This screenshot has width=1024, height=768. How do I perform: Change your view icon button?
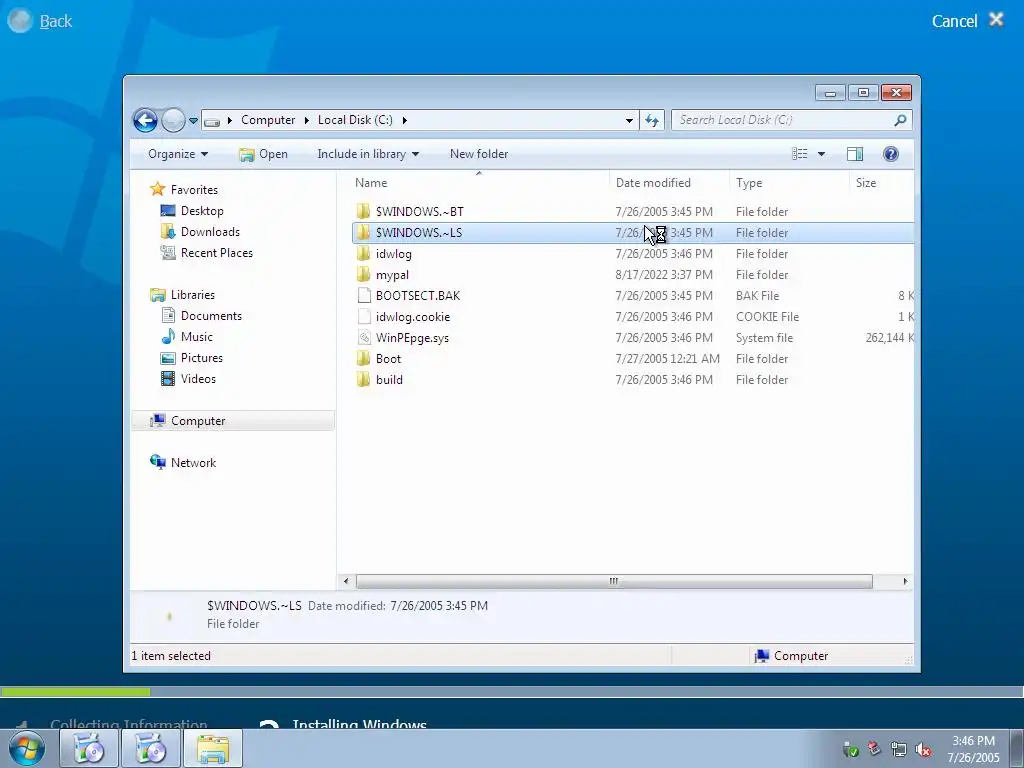click(800, 154)
